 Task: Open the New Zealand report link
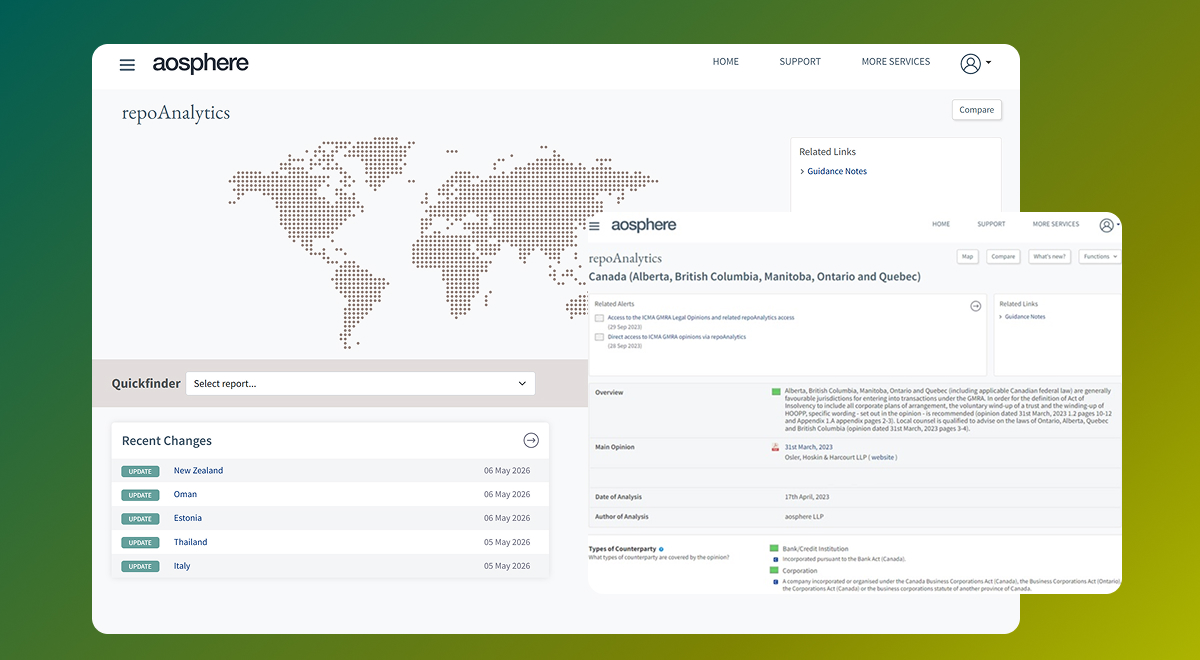coord(198,471)
